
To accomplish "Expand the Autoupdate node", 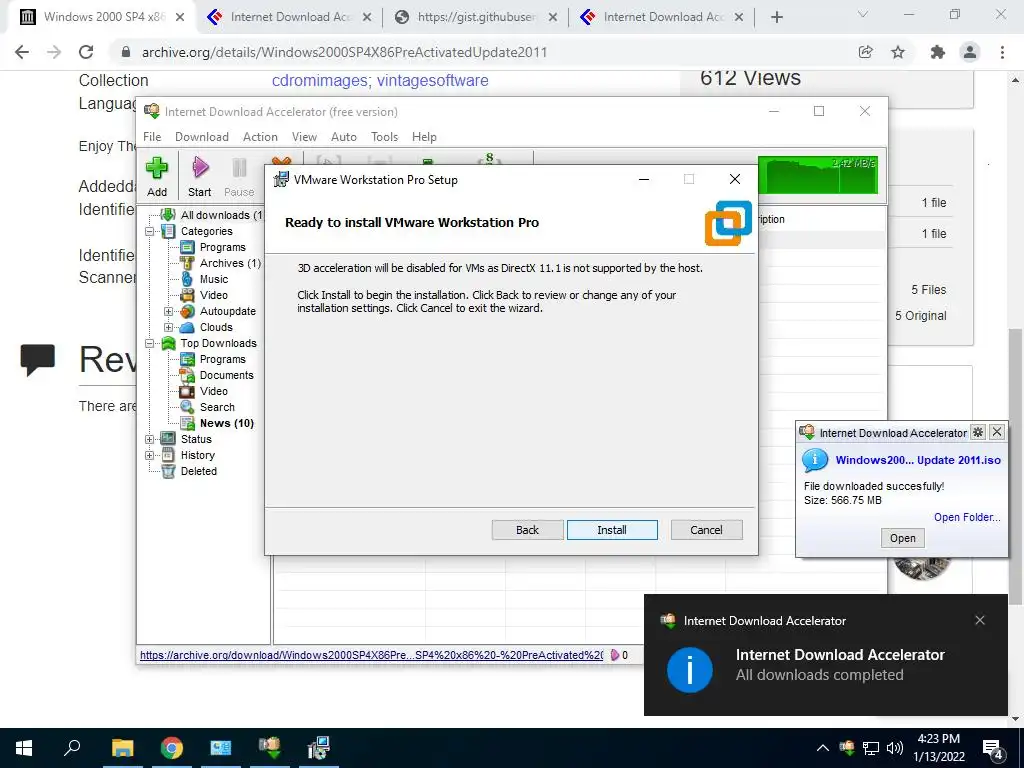I will [168, 312].
